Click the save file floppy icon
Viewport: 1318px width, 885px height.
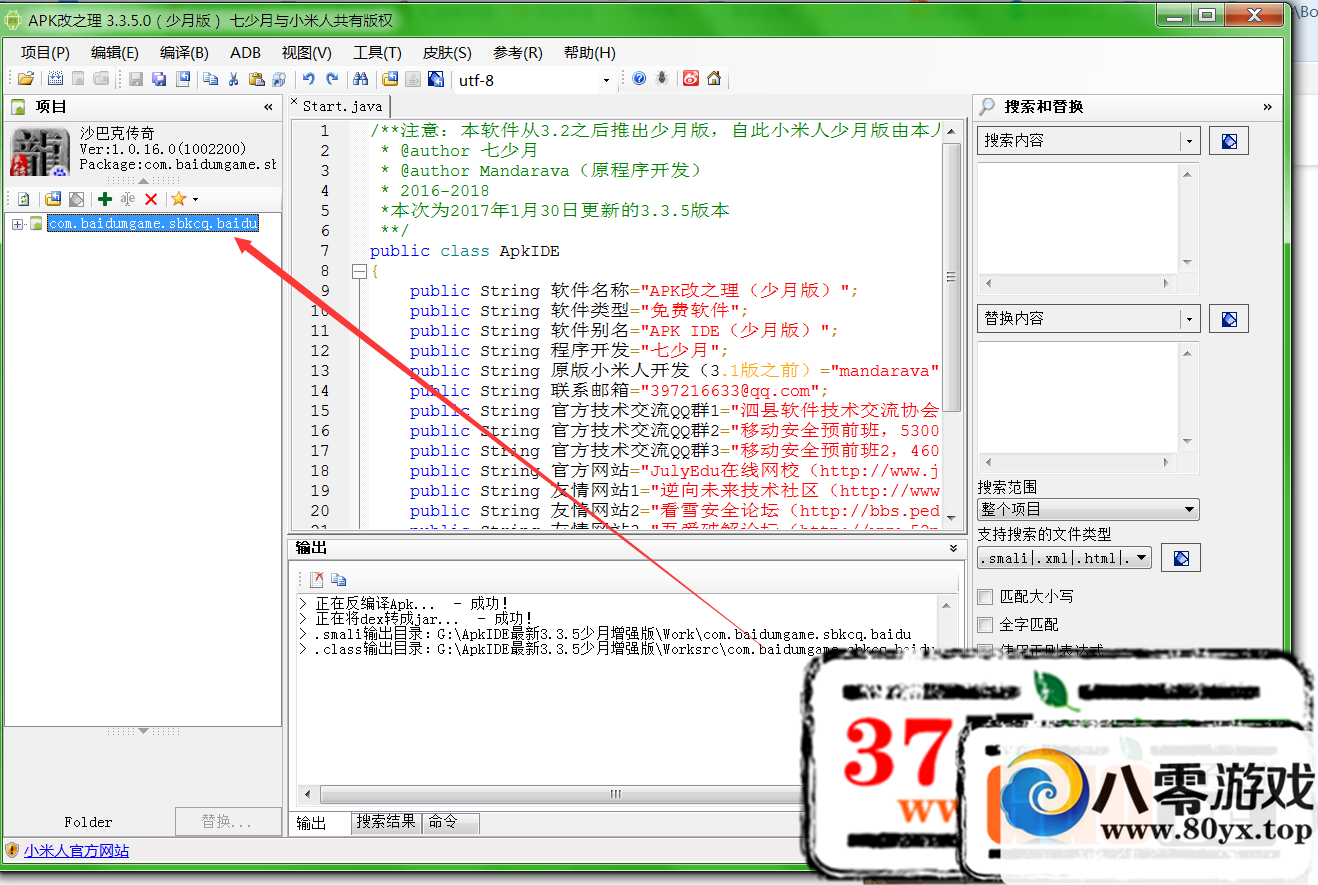tap(135, 79)
